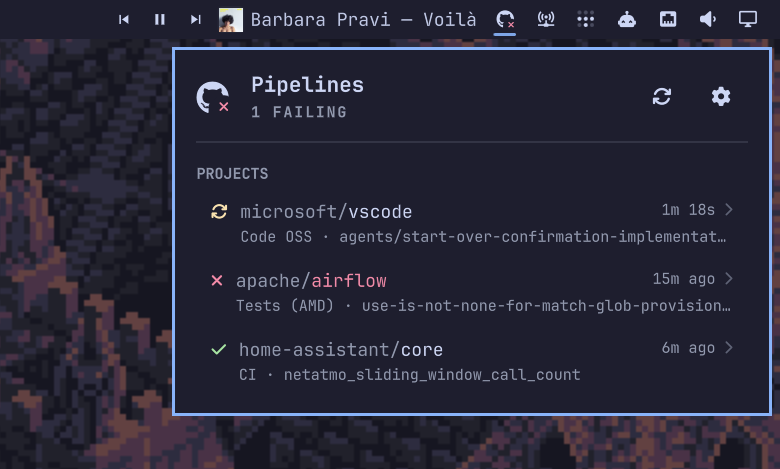This screenshot has width=780, height=469.
Task: Toggle the GitHub pipelines bar icon
Action: [x=505, y=20]
